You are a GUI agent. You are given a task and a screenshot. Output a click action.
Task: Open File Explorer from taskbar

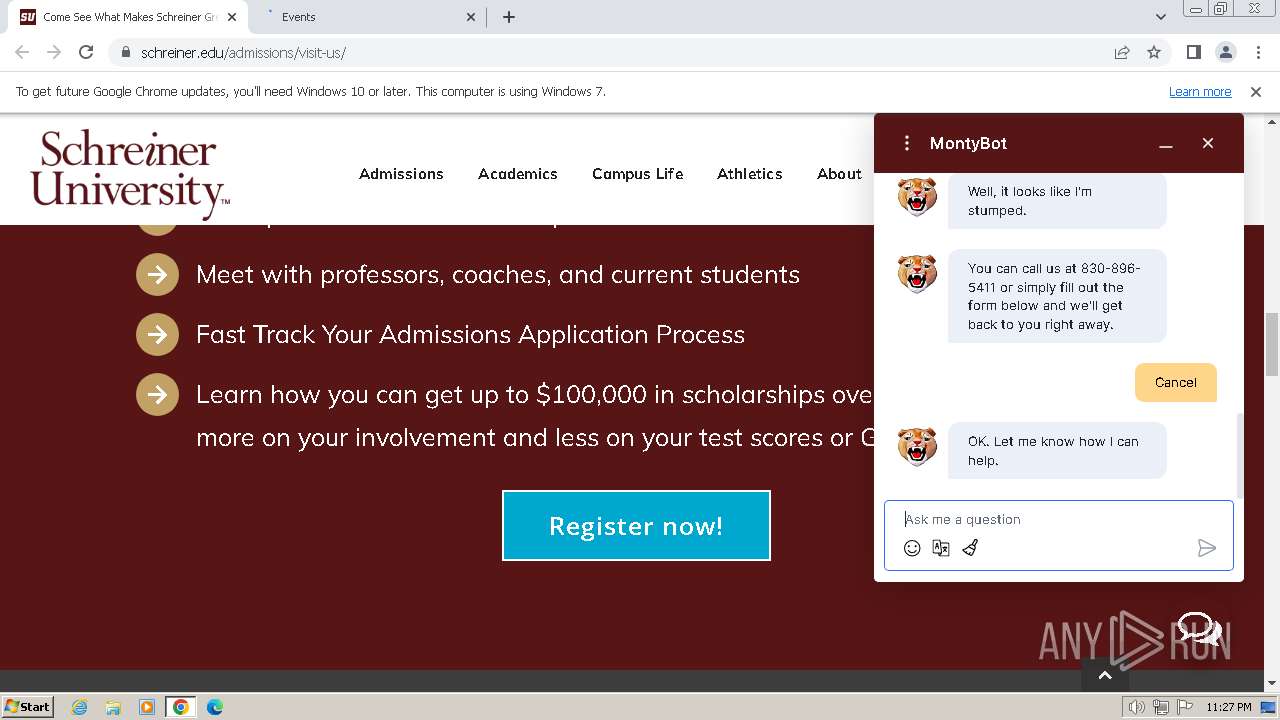(x=113, y=707)
